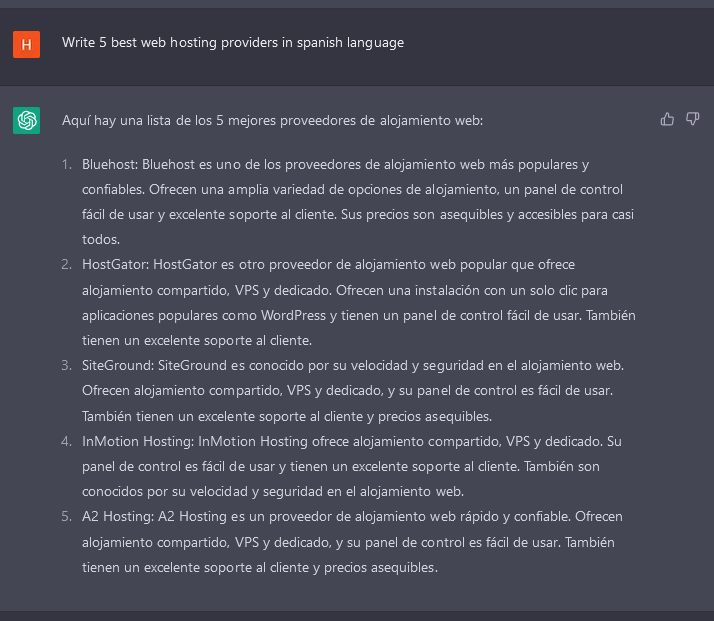Click list number 3 marker

click(x=66, y=366)
